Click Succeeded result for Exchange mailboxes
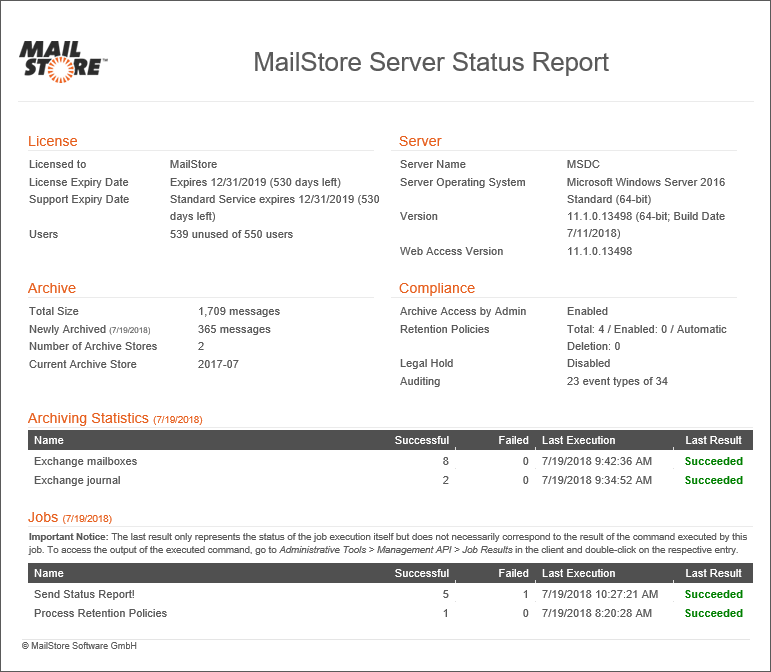The image size is (771, 672). point(713,462)
